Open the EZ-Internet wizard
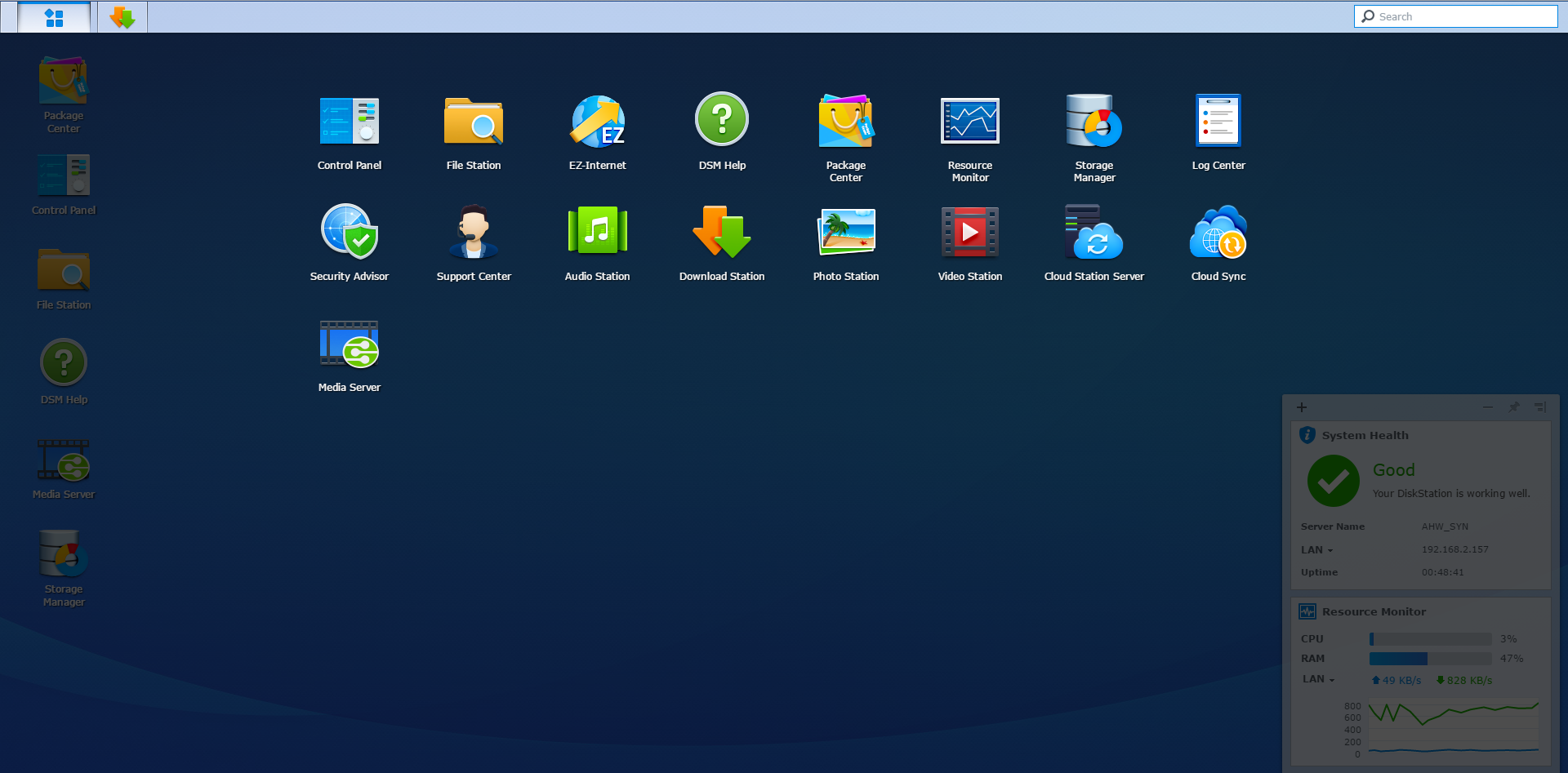Image resolution: width=1568 pixels, height=773 pixels. tap(598, 131)
